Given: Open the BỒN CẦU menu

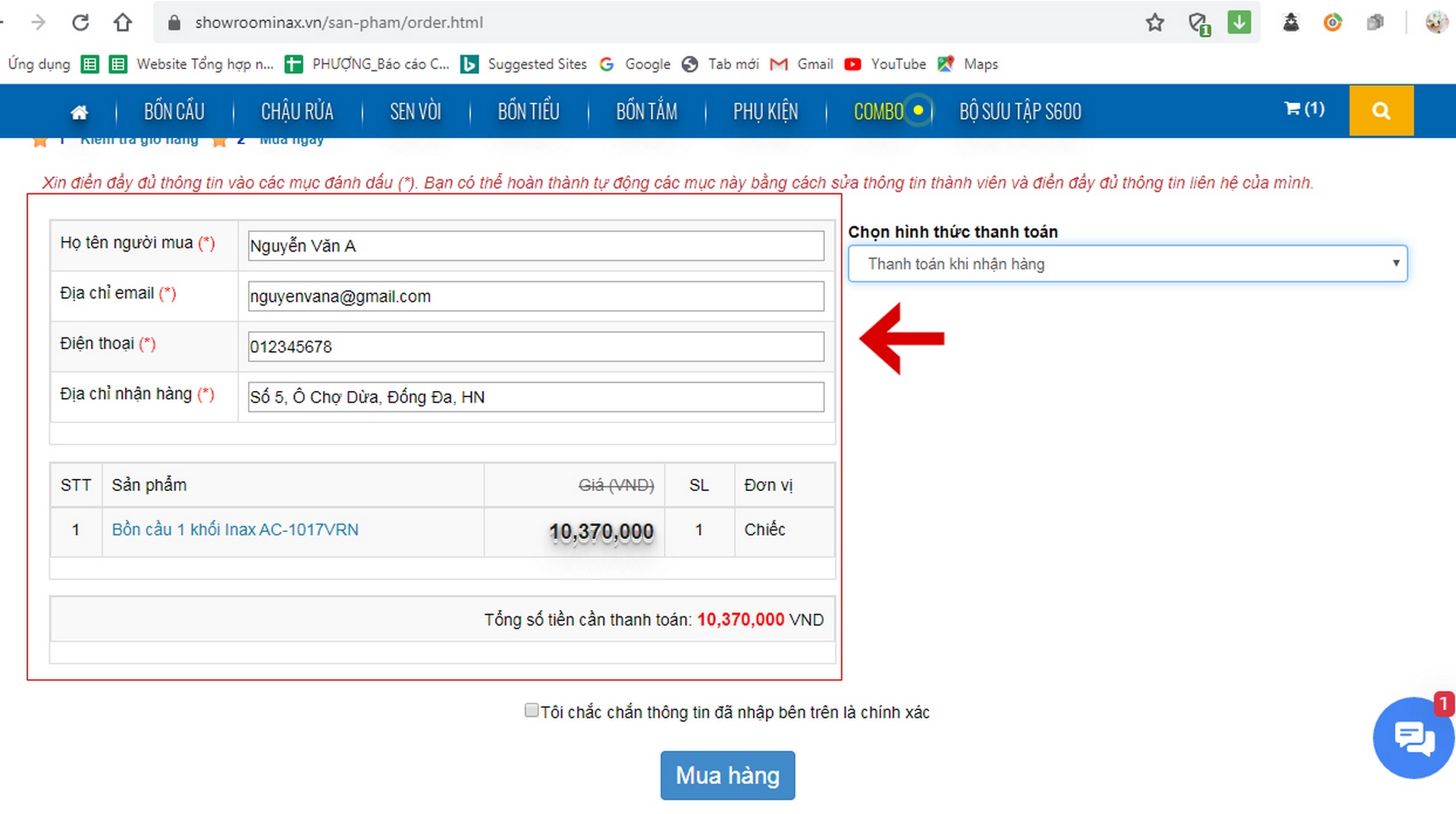Looking at the screenshot, I should [174, 112].
